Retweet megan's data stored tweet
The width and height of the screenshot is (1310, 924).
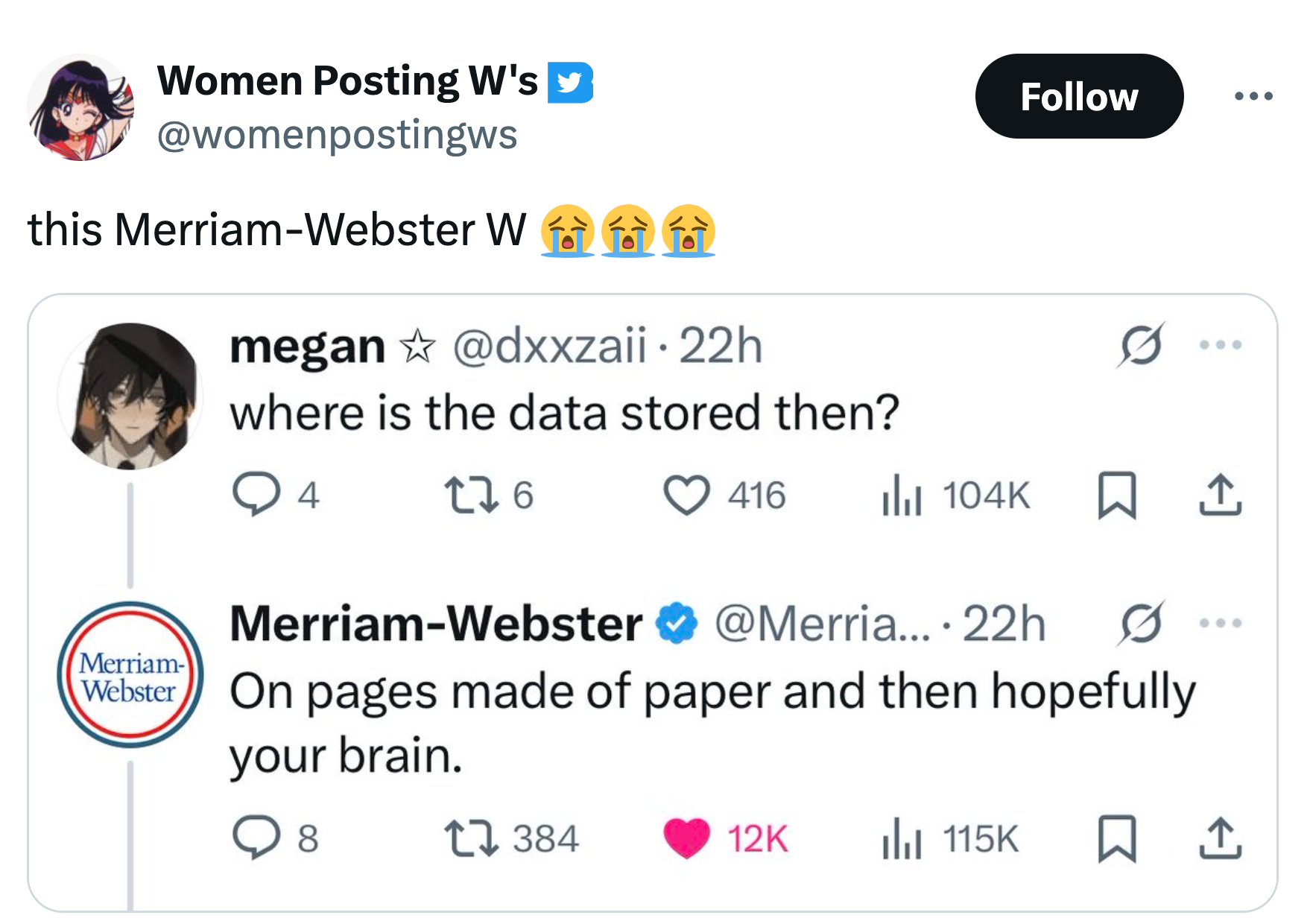pos(471,495)
